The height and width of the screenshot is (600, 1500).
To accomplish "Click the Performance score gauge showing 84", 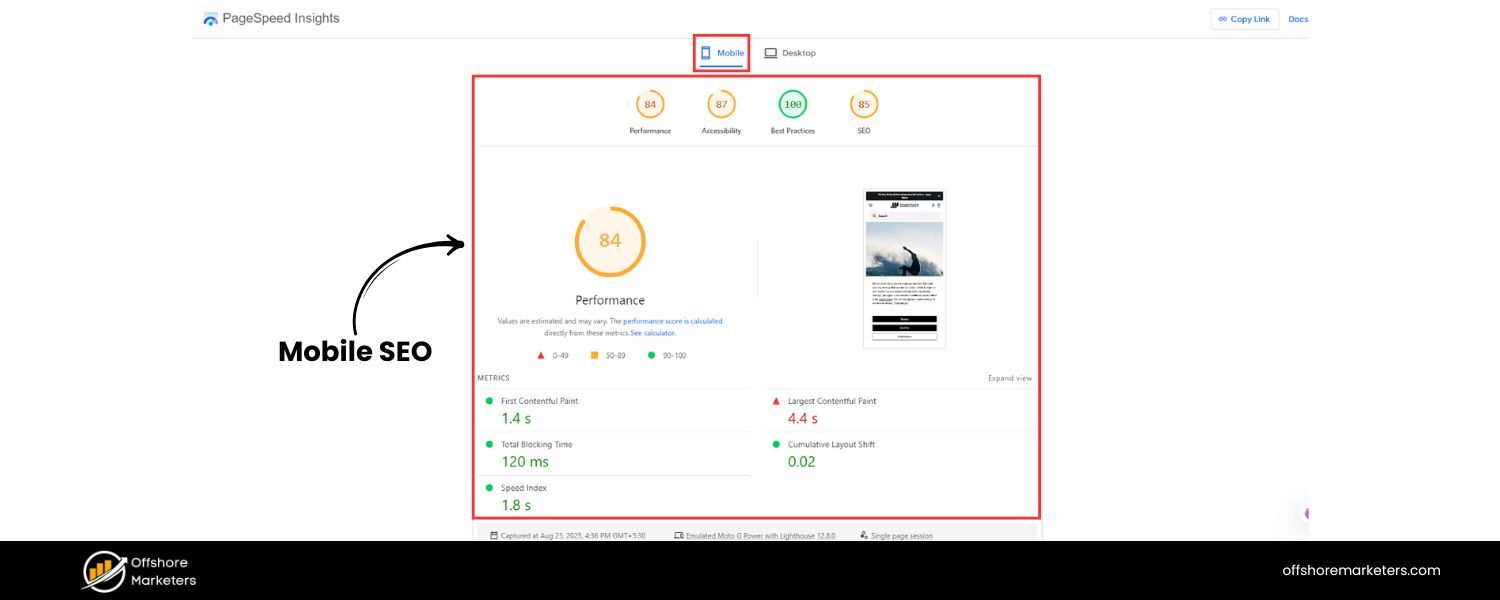I will [x=649, y=103].
